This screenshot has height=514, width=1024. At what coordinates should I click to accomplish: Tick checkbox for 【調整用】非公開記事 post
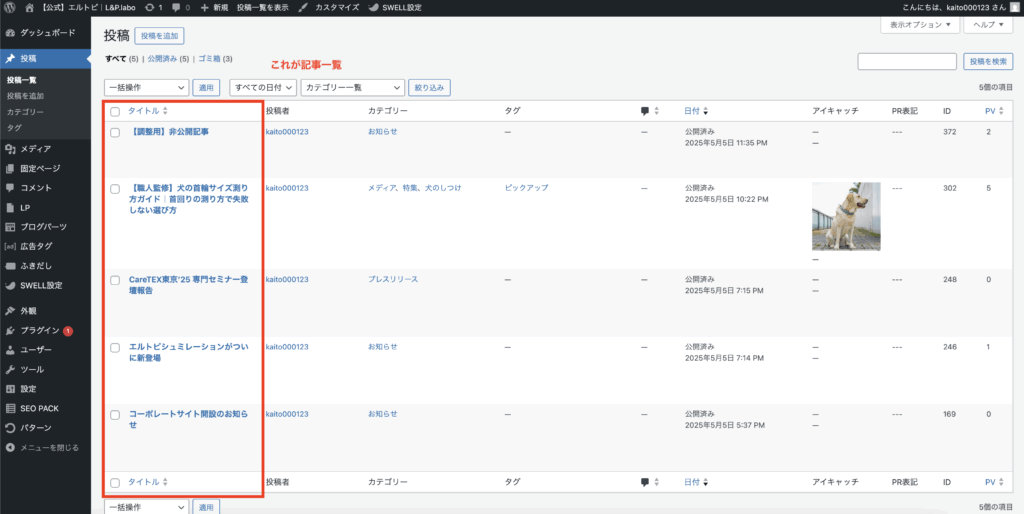click(x=115, y=132)
